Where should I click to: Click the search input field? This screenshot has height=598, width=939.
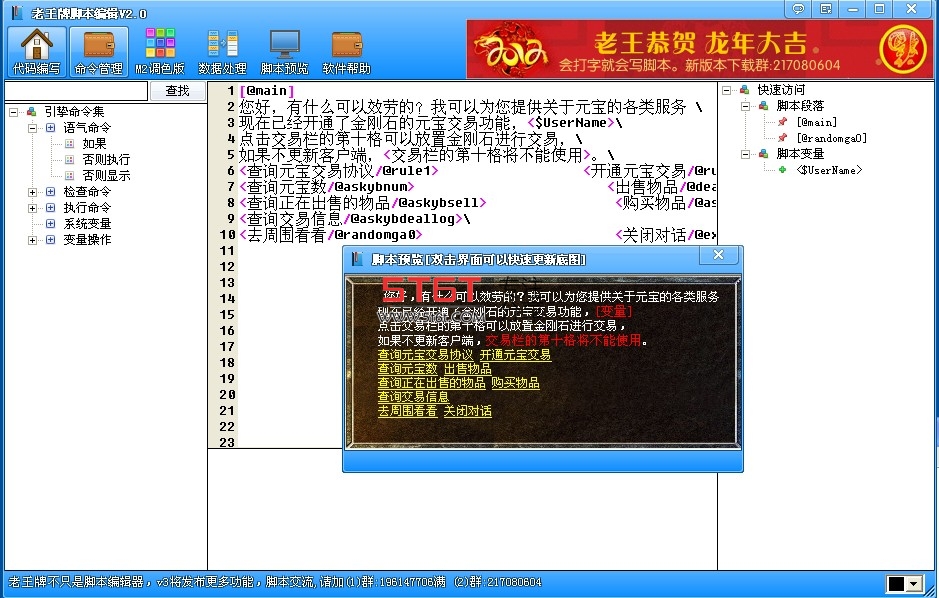(76, 91)
